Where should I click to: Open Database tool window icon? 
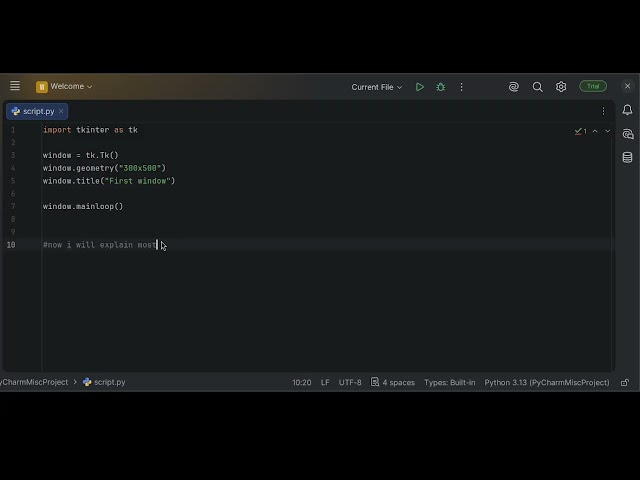(x=627, y=157)
